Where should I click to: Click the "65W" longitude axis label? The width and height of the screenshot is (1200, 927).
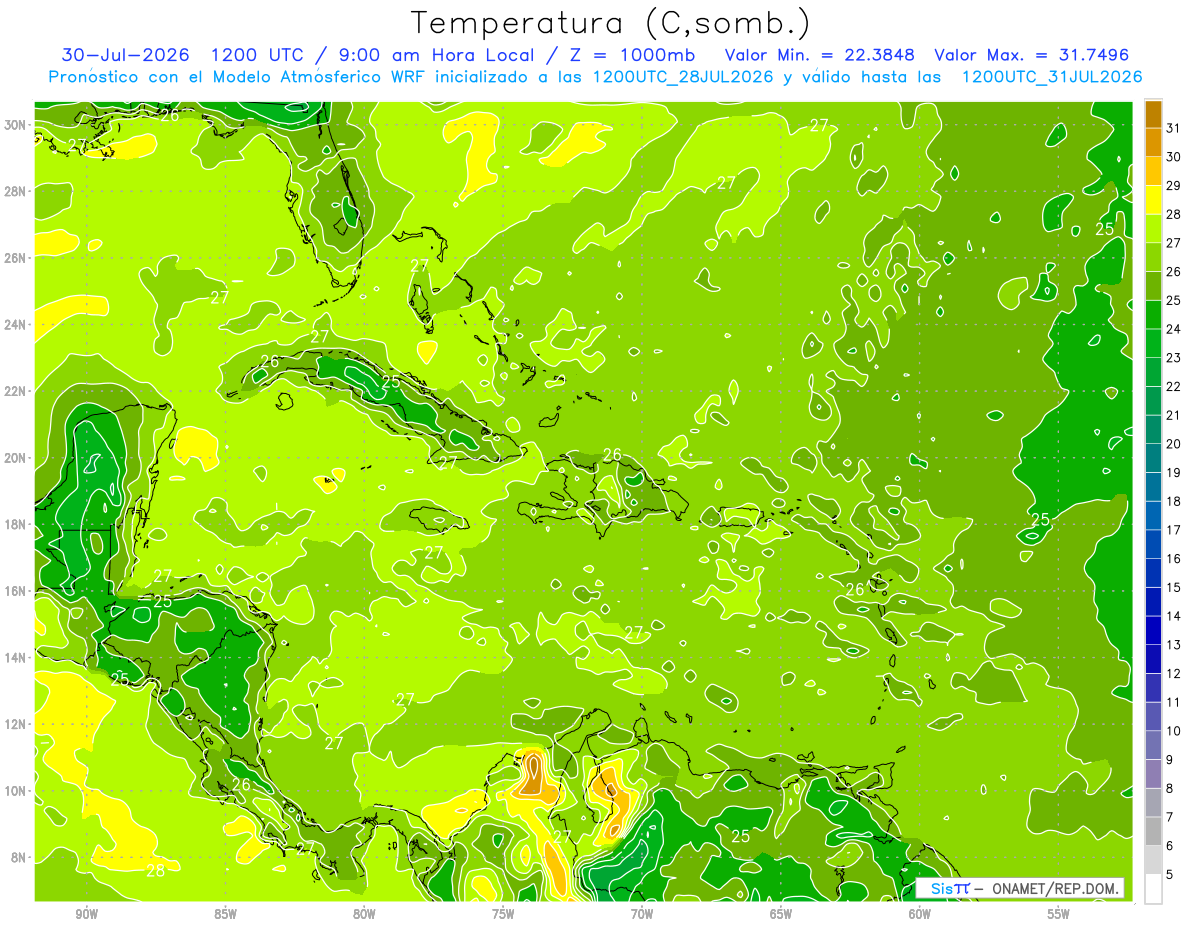pyautogui.click(x=781, y=914)
